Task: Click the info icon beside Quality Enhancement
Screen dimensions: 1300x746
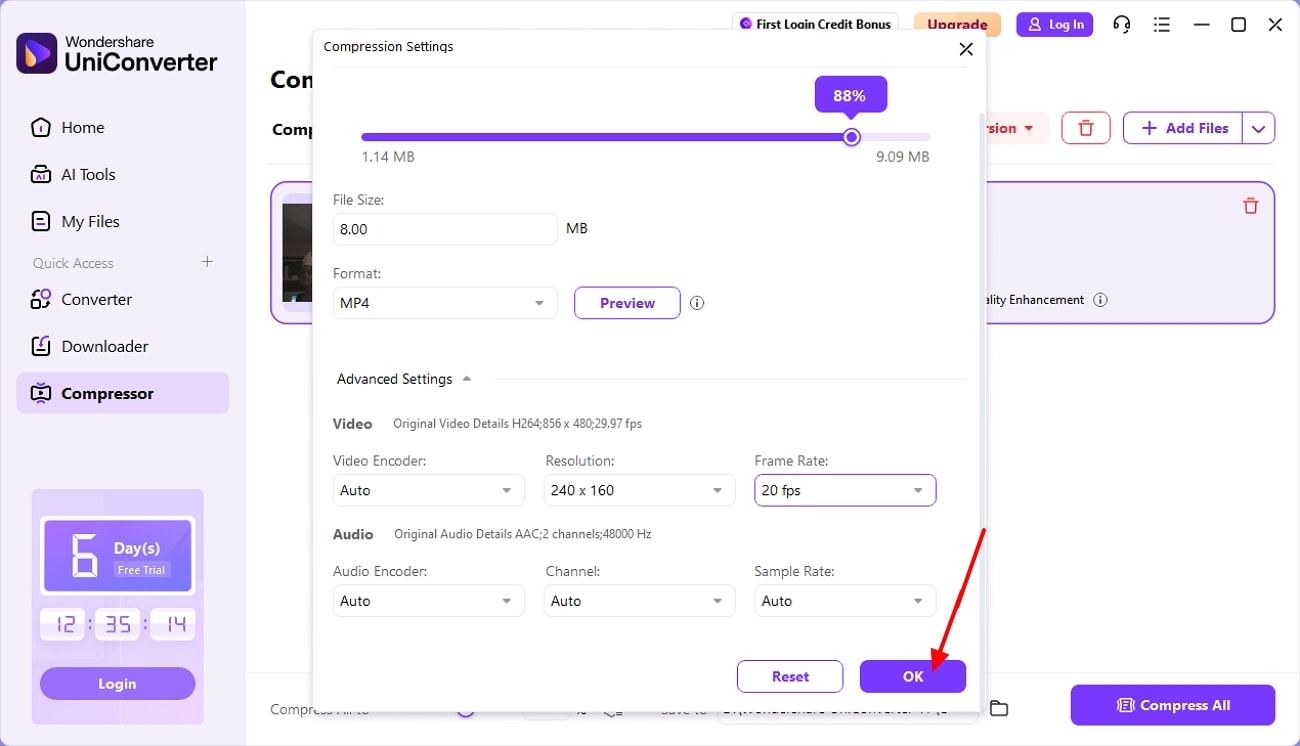Action: click(x=1100, y=300)
